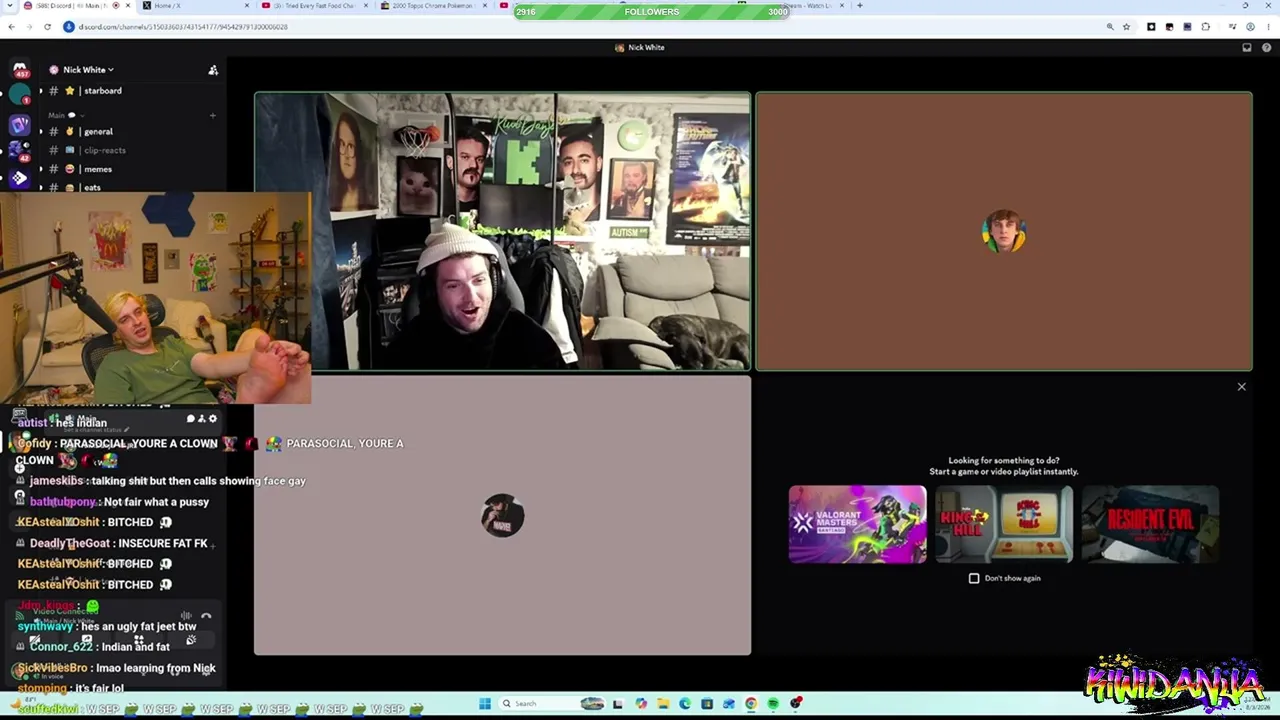Viewport: 1280px width, 720px height.
Task: Switch to 2000 Topps Chrome Pokemon tab
Action: click(433, 6)
